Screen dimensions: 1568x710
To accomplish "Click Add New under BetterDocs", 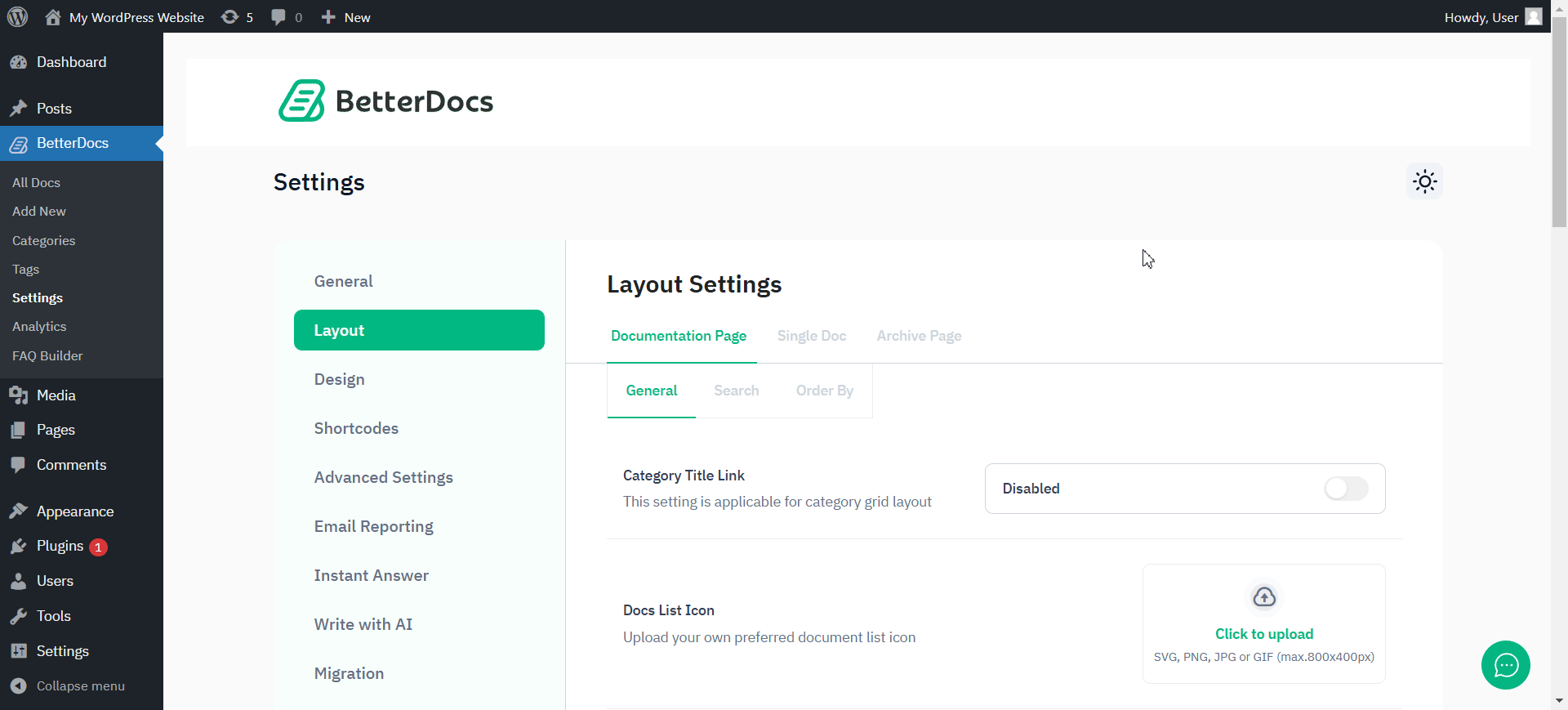I will point(39,212).
